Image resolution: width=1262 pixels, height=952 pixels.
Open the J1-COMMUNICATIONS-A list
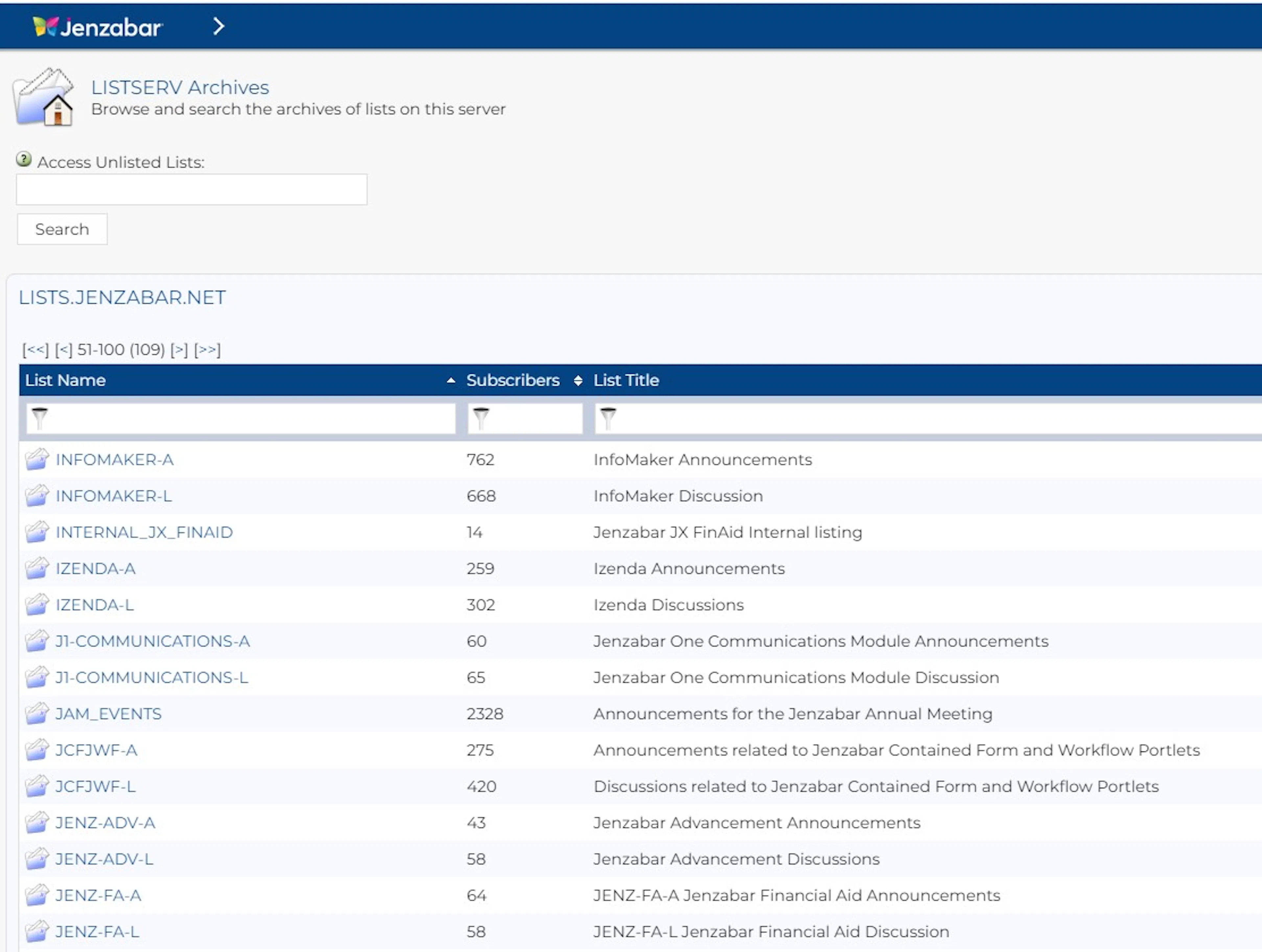152,642
